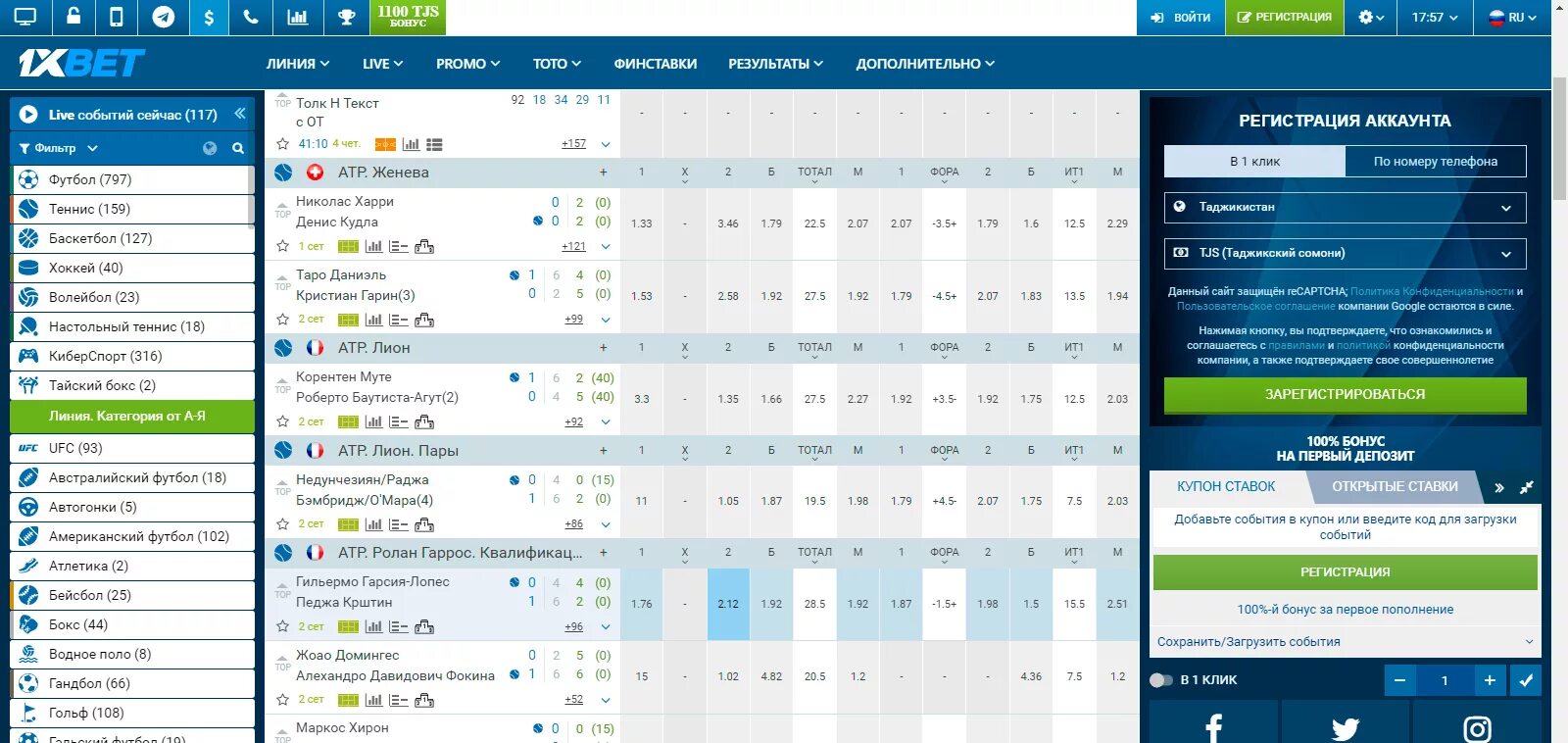Viewport: 1568px width, 743px height.
Task: Toggle favorite star for Таро Даниэль match
Action: coord(282,319)
